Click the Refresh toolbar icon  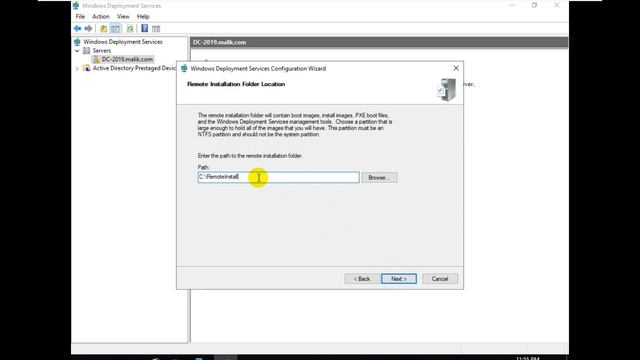tap(130, 29)
